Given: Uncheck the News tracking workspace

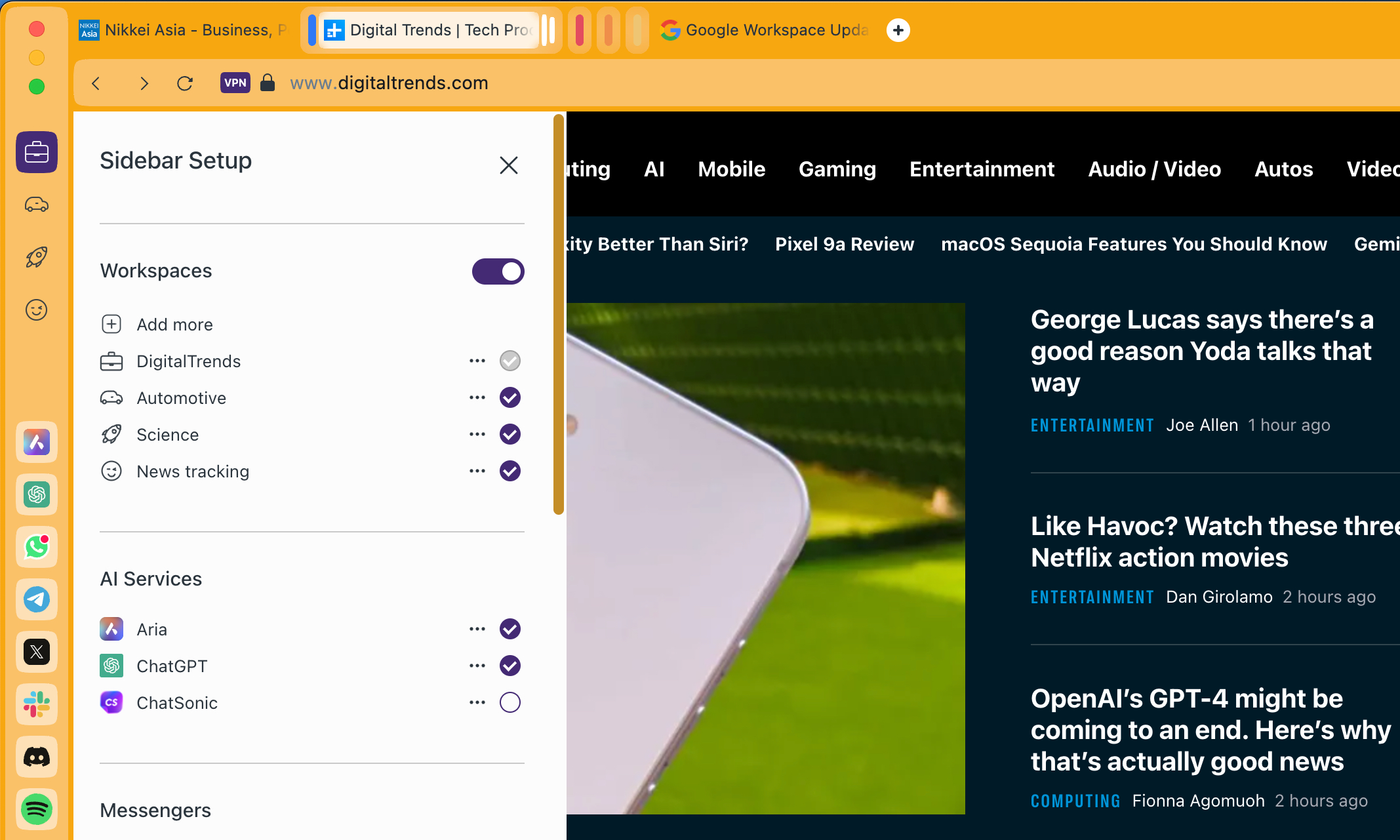Looking at the screenshot, I should (x=510, y=471).
